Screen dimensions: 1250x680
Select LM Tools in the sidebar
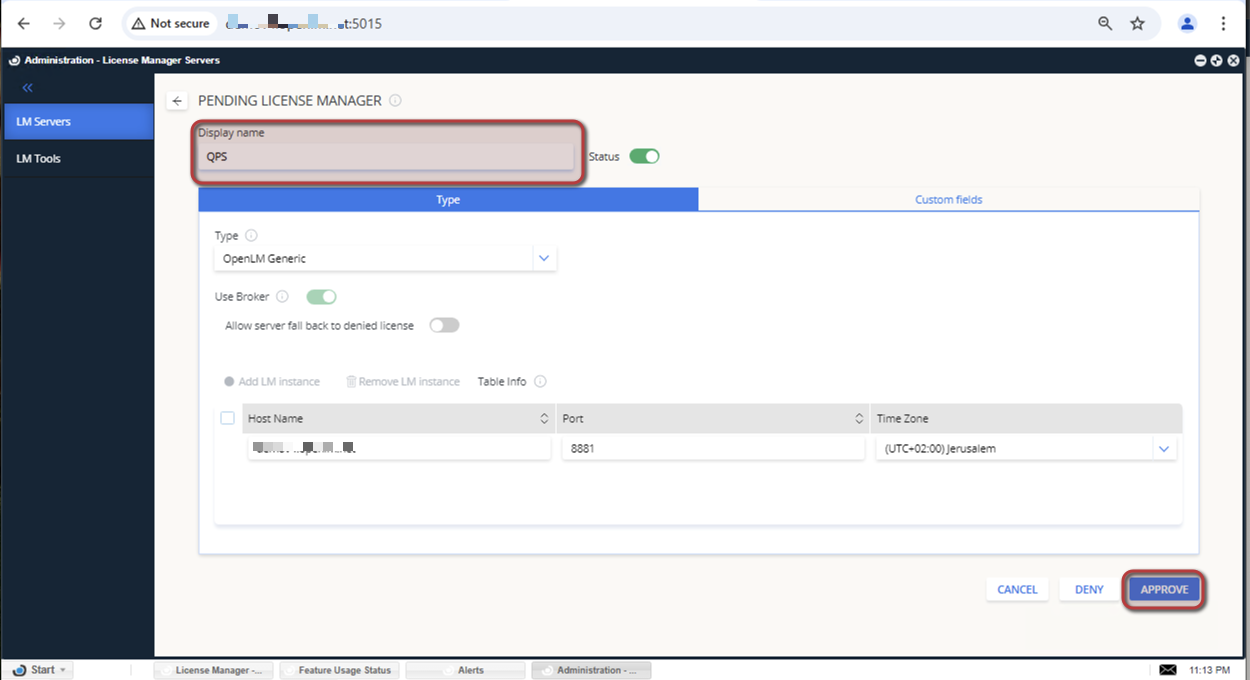coord(39,159)
